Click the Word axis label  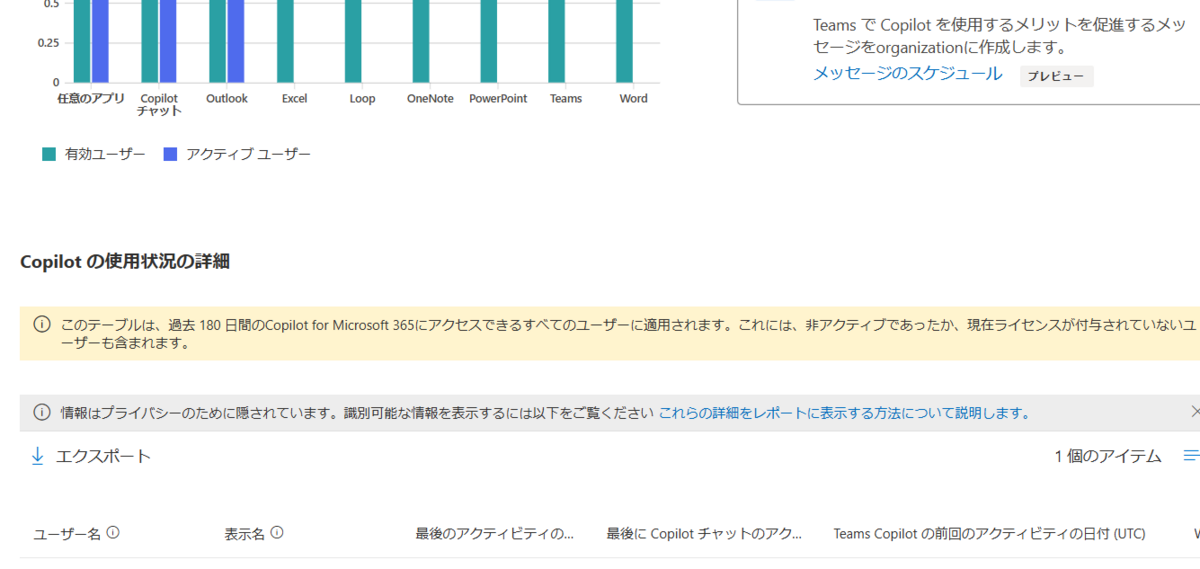633,99
